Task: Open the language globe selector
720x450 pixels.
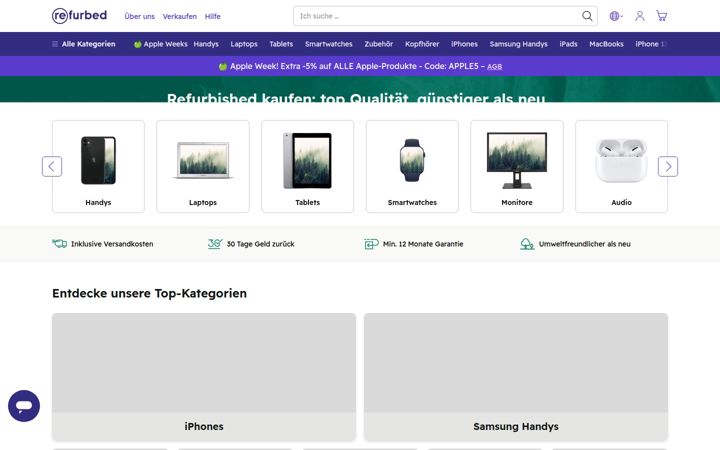Action: click(615, 16)
